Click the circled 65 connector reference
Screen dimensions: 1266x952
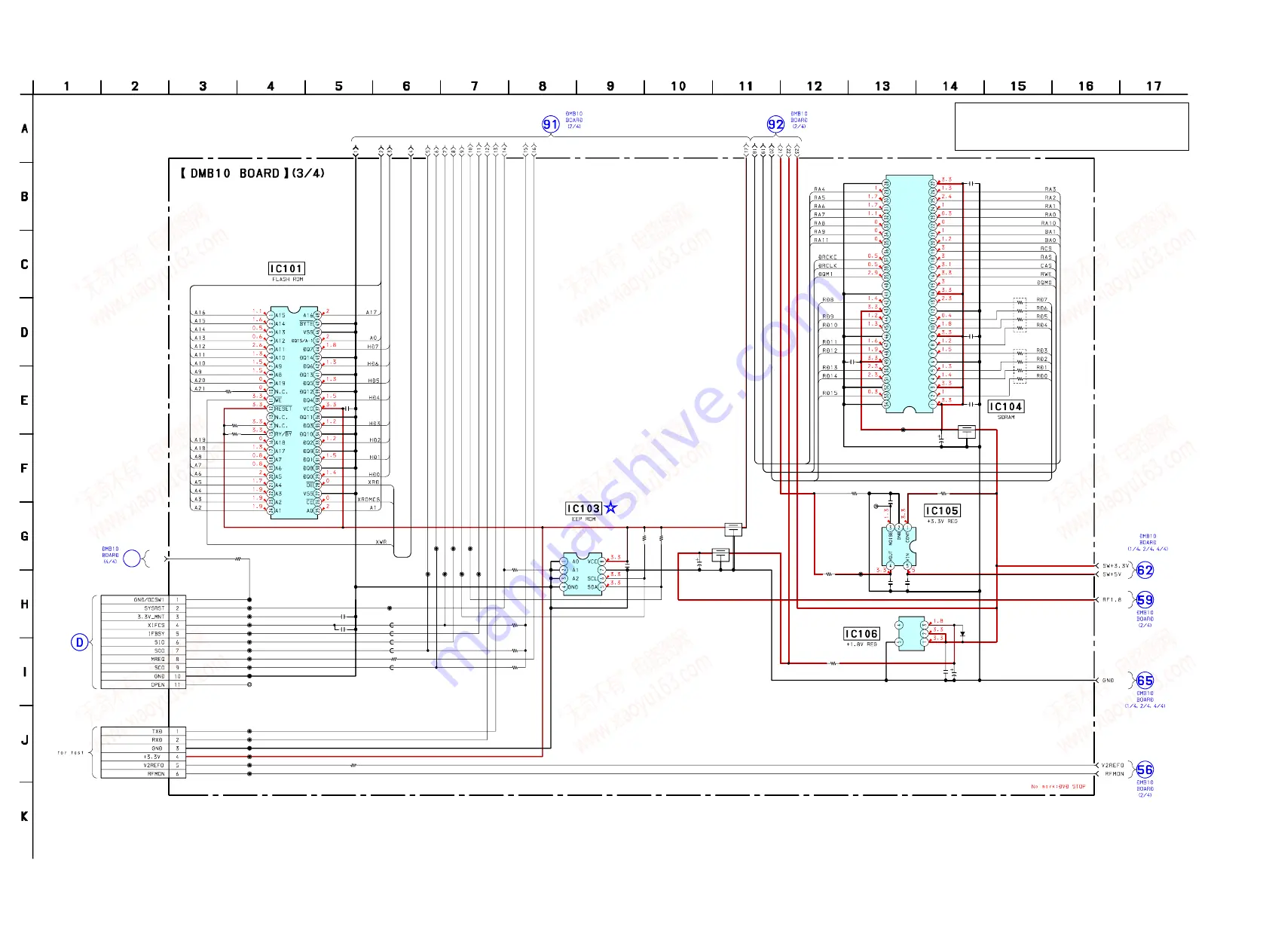point(1145,681)
